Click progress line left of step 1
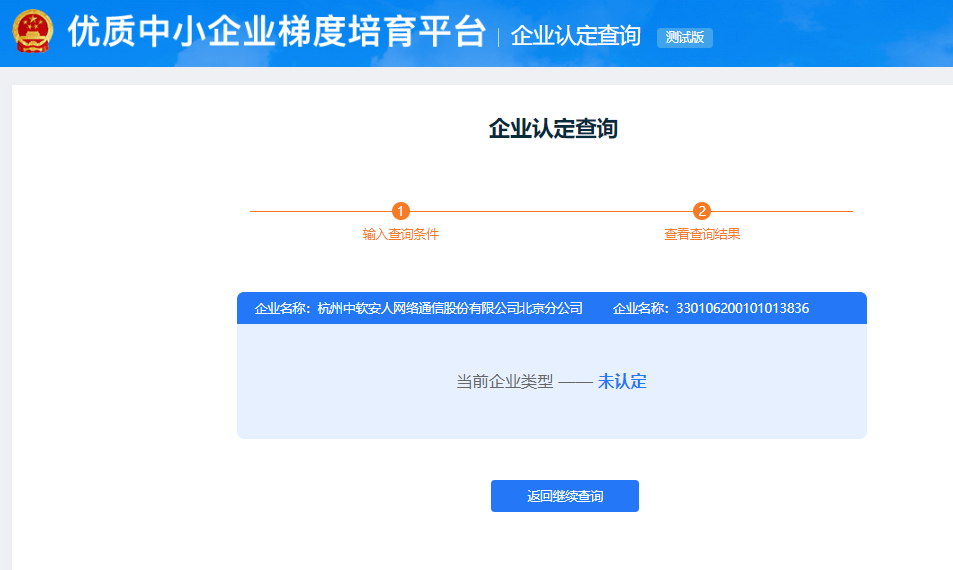The width and height of the screenshot is (953, 570). tap(320, 211)
